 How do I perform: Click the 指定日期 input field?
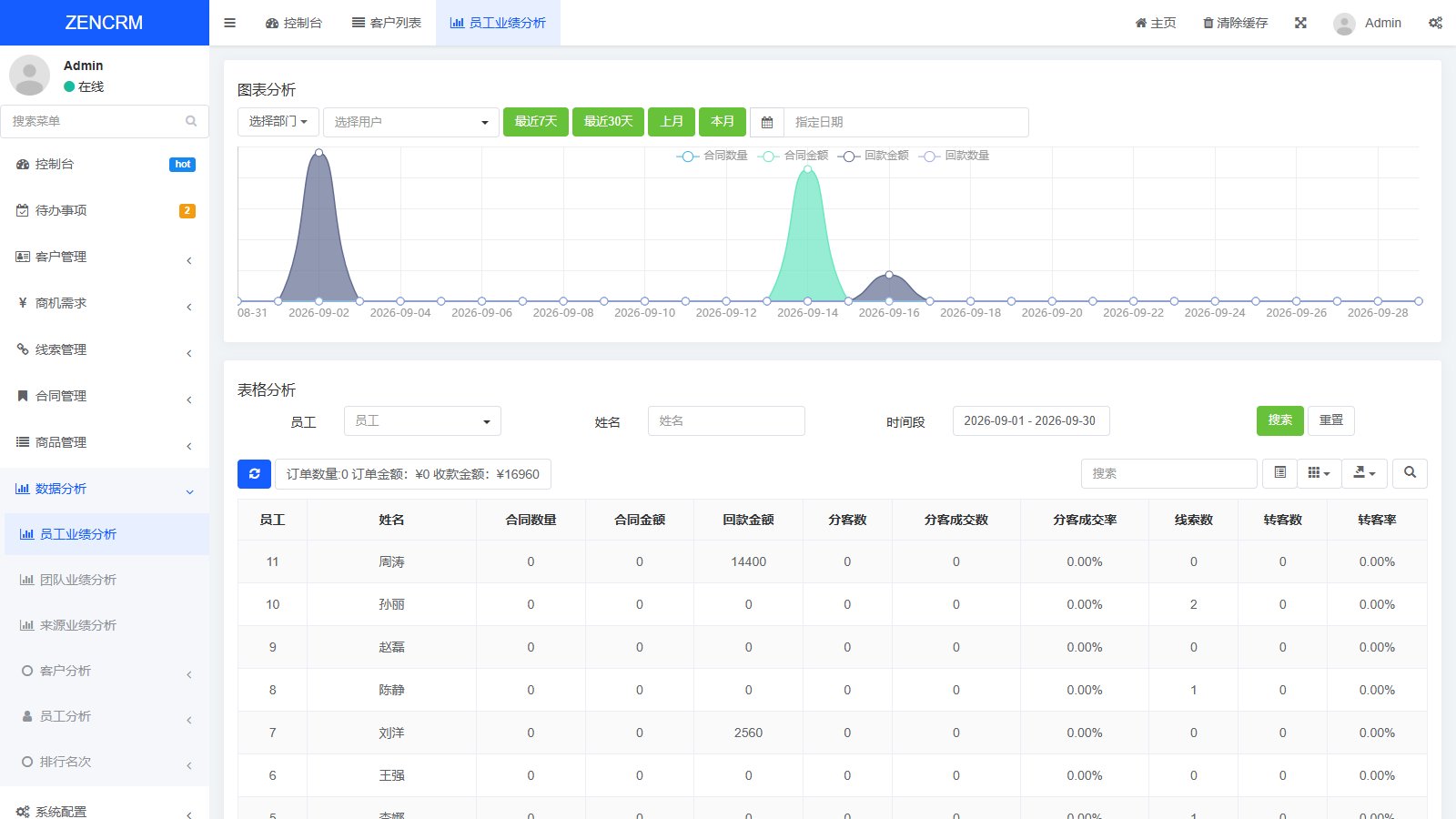click(906, 122)
